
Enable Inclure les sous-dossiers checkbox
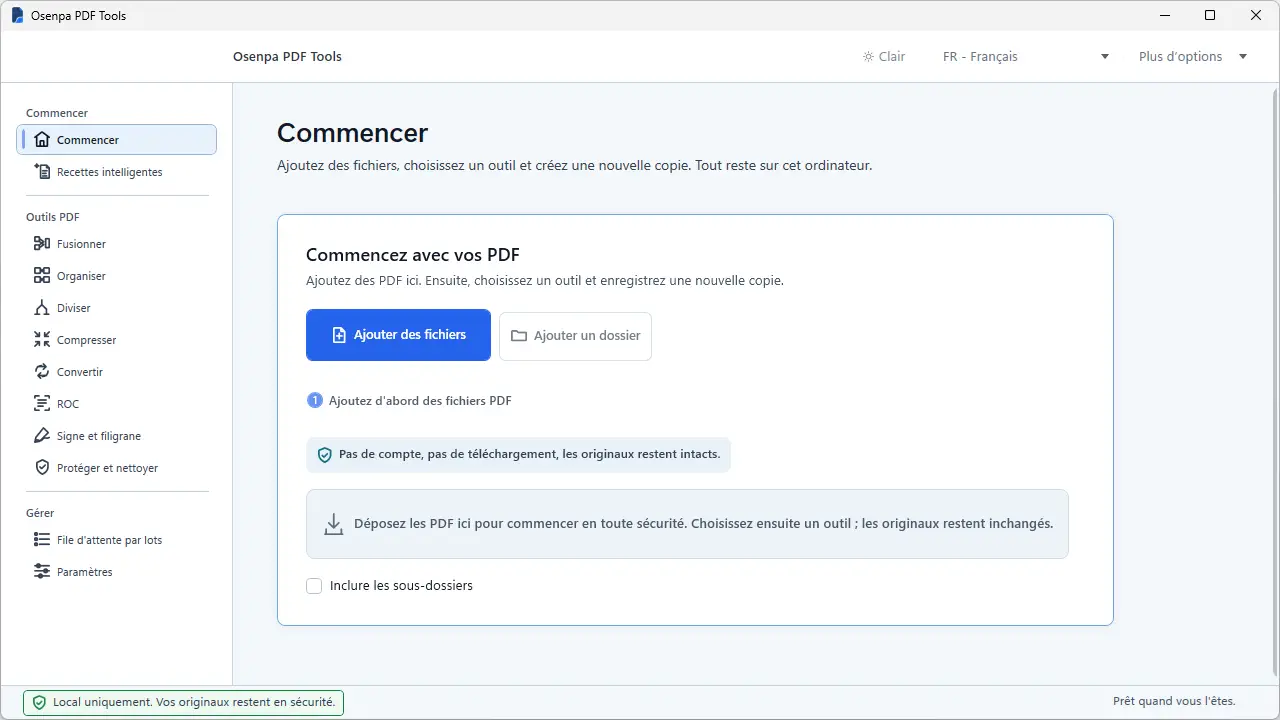(314, 586)
